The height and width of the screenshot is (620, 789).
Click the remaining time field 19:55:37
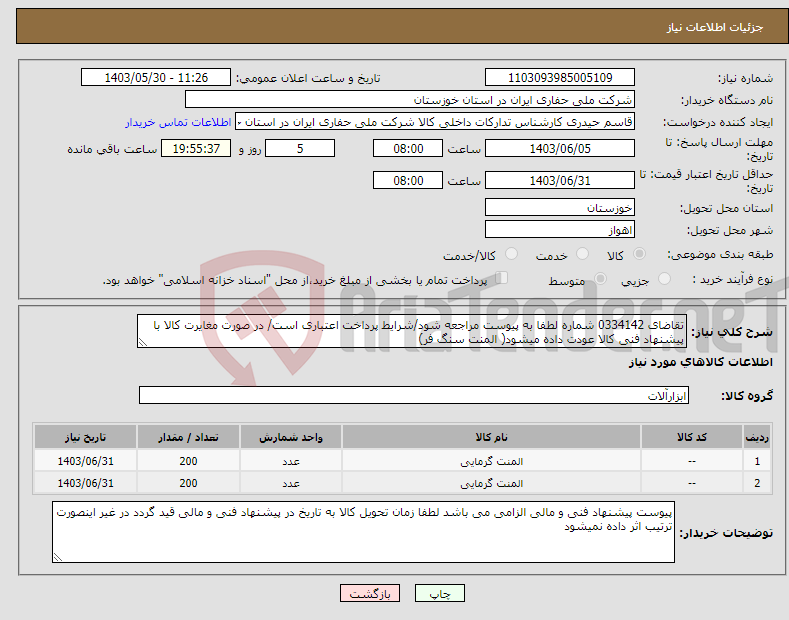[x=196, y=148]
